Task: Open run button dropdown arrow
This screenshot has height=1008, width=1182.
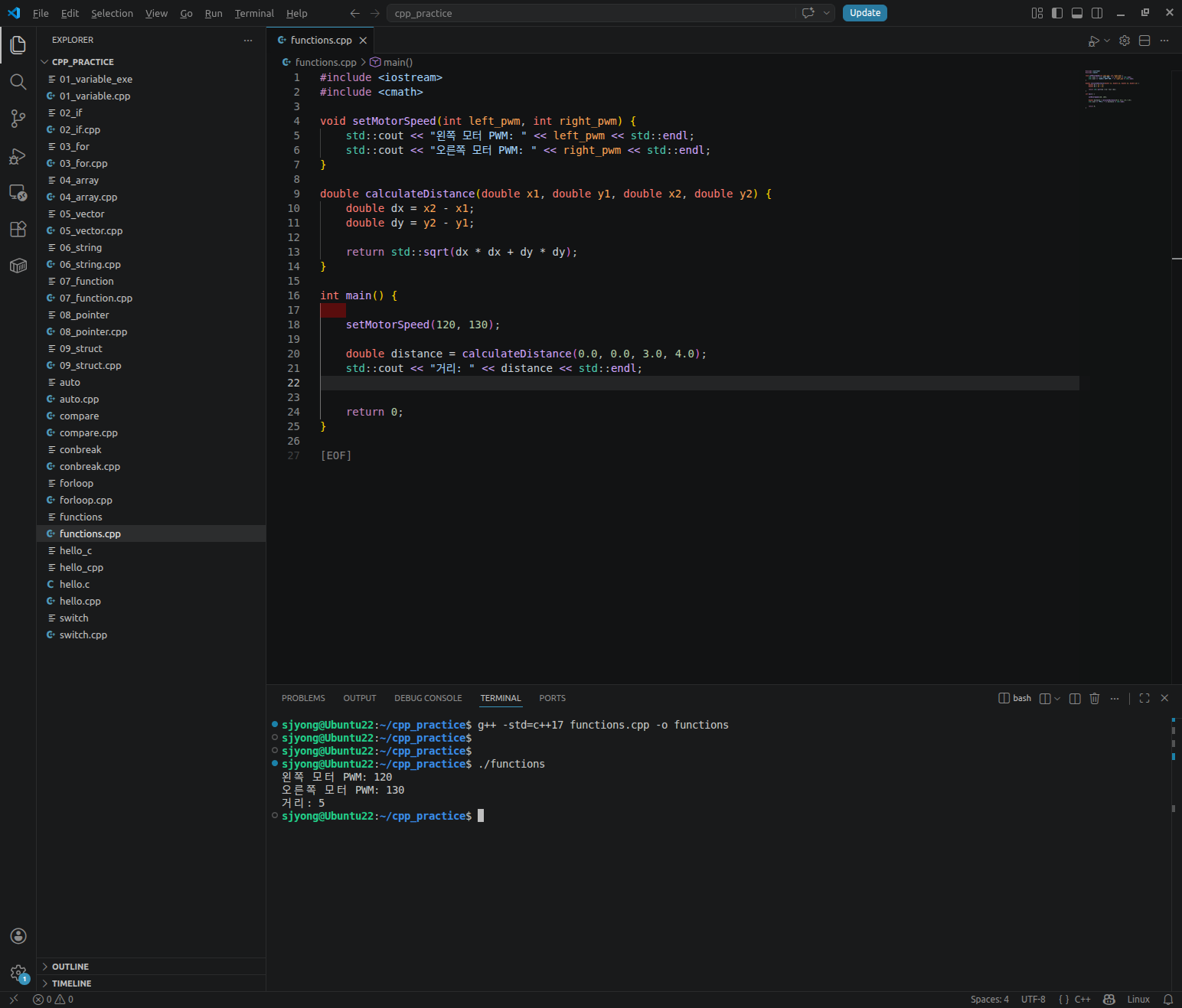Action: 1107,41
